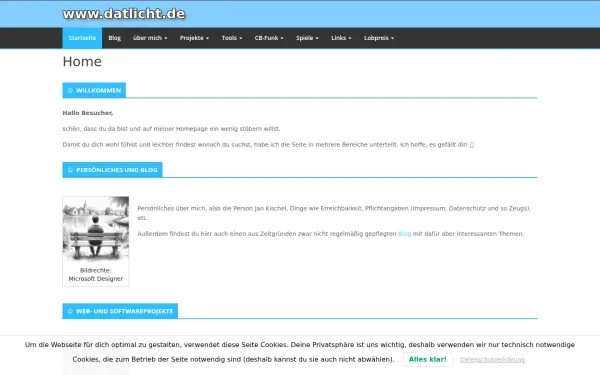Click the PERSÖNLICHES UND BLOG heading
600x375 pixels.
click(112, 170)
